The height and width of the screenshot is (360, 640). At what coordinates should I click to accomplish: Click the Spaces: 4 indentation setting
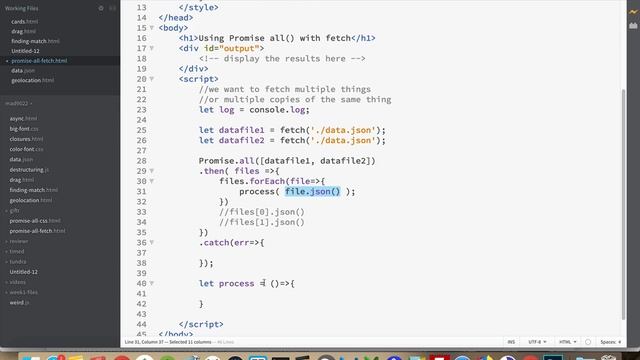(611, 342)
